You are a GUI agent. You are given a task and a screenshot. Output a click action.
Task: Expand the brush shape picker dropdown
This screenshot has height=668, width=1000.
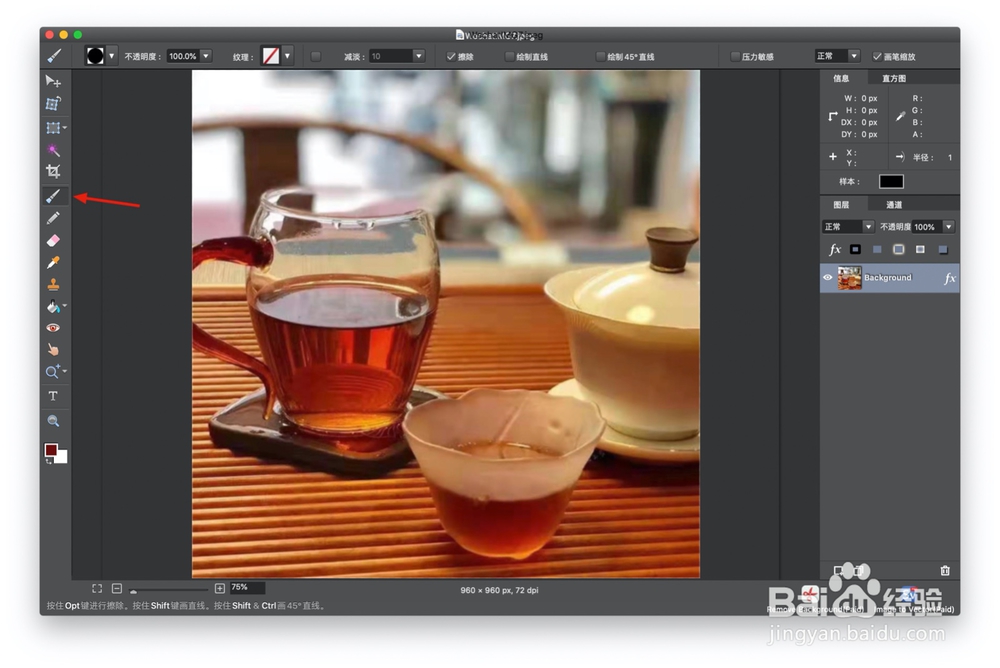[112, 56]
